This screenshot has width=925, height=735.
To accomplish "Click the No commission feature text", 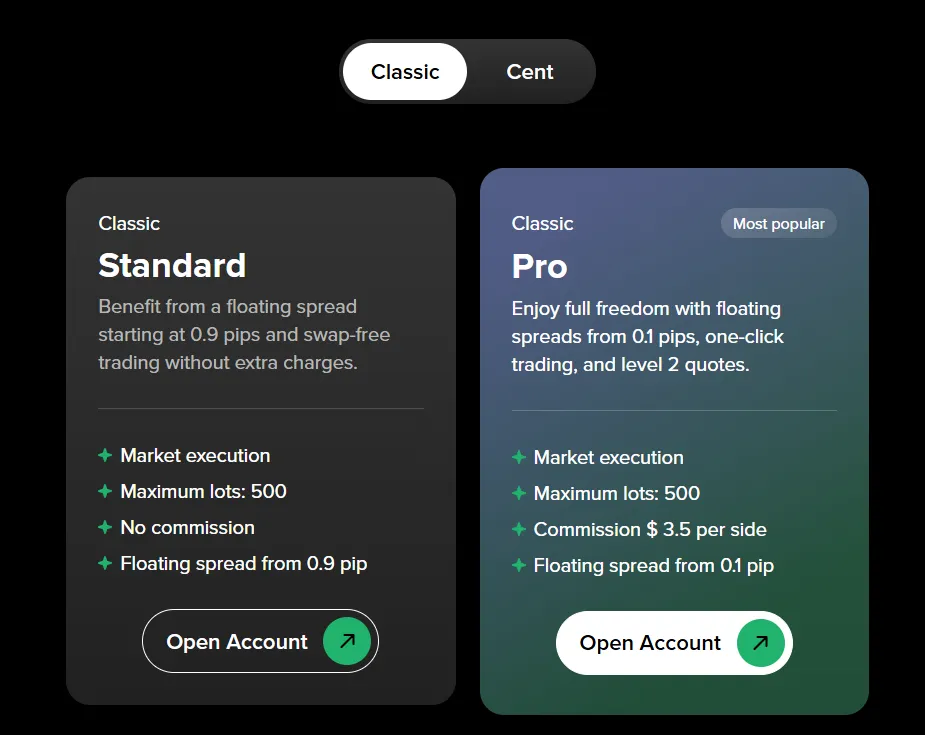I will coord(188,527).
